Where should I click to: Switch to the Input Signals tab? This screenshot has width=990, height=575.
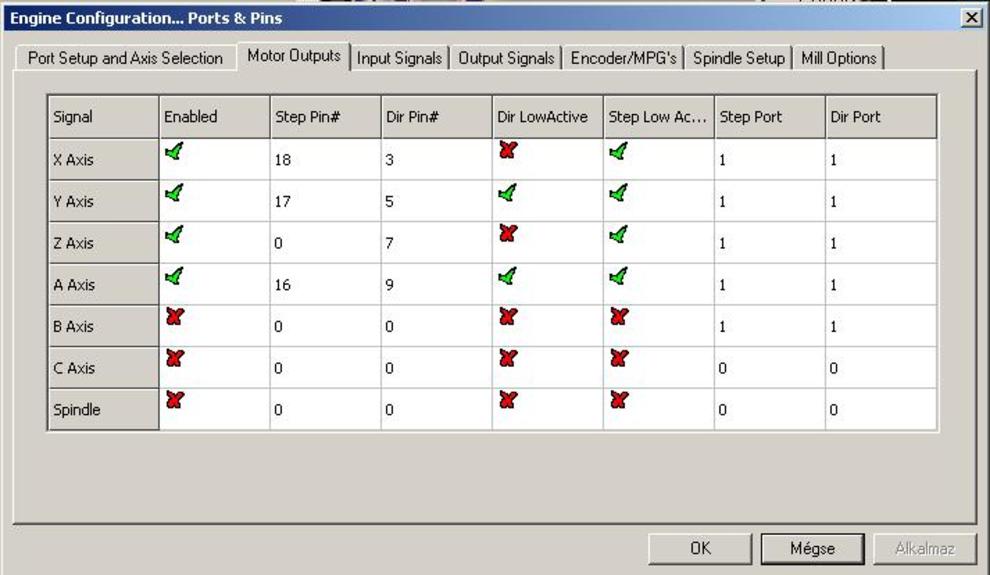coord(399,58)
